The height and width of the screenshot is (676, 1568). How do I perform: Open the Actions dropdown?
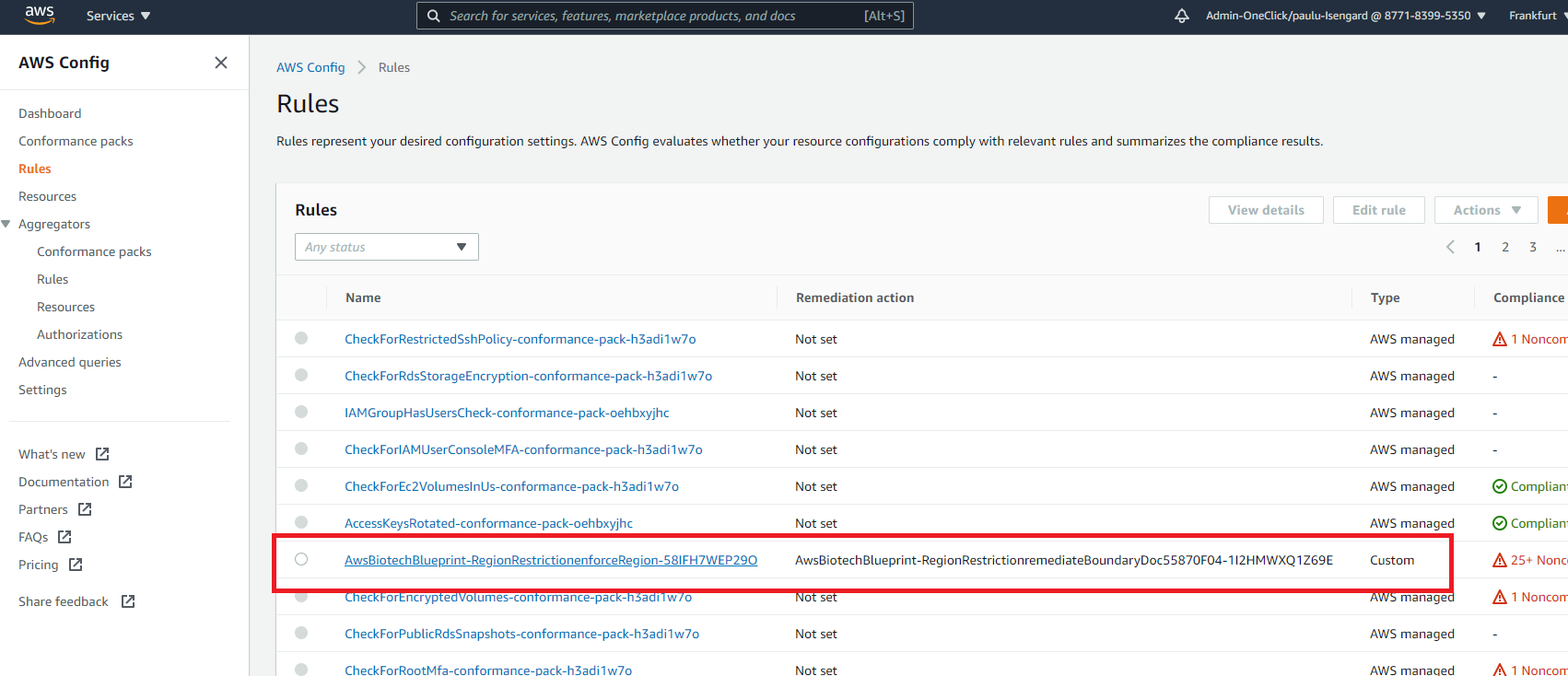pos(1486,210)
